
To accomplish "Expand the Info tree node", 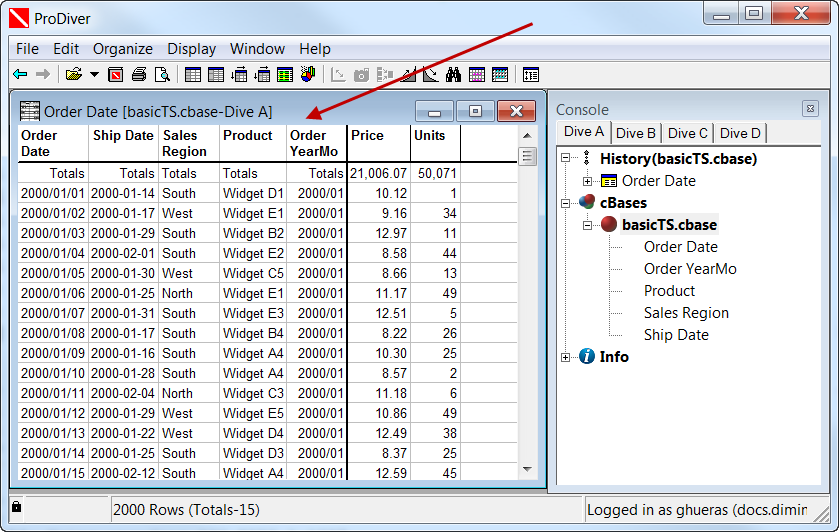I will [x=566, y=357].
